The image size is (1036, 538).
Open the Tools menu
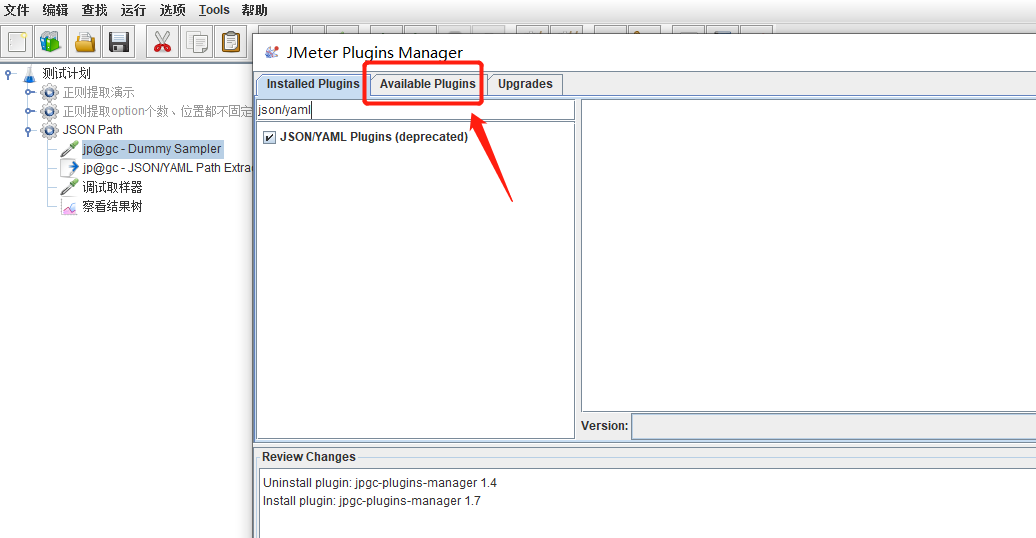pos(214,10)
